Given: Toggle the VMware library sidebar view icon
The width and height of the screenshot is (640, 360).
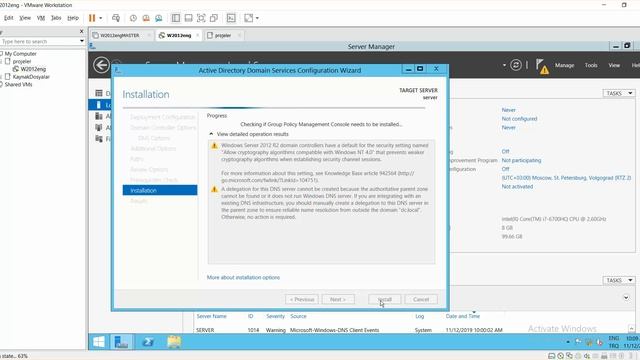Looking at the screenshot, I should pyautogui.click(x=176, y=18).
